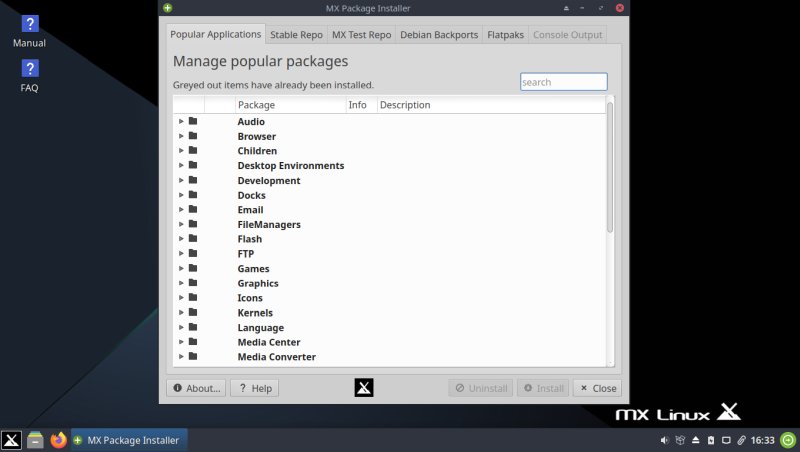Viewport: 800px width, 452px height.
Task: Close the MX Package Installer dialog
Action: (x=597, y=388)
